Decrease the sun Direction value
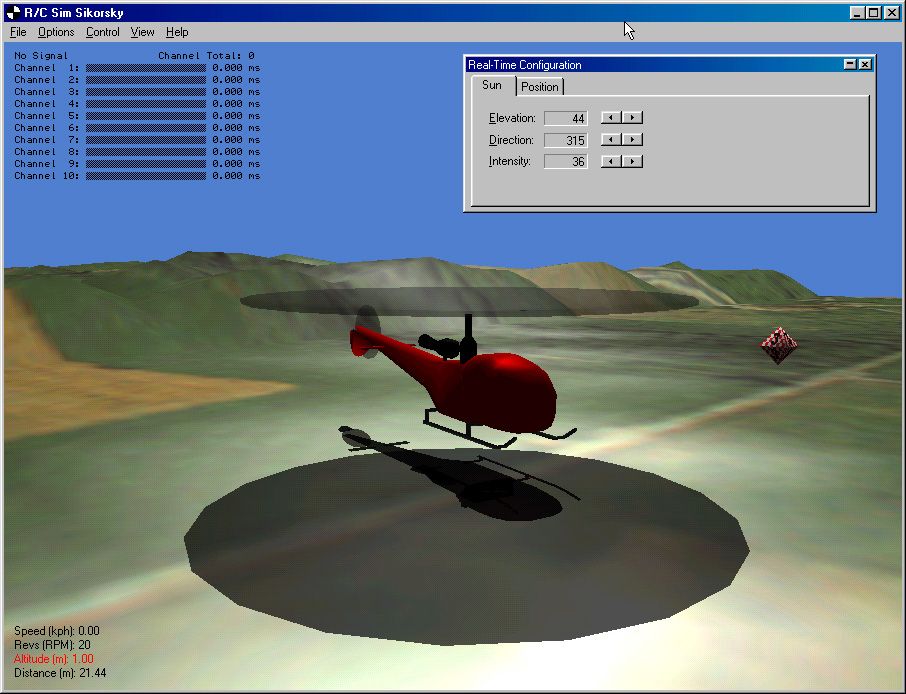The width and height of the screenshot is (906, 694). coord(612,139)
